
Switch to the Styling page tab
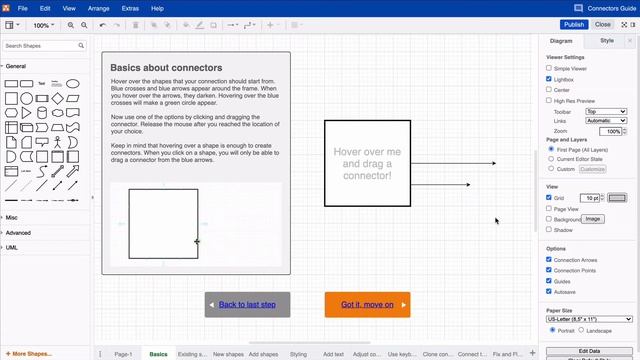[x=298, y=354]
